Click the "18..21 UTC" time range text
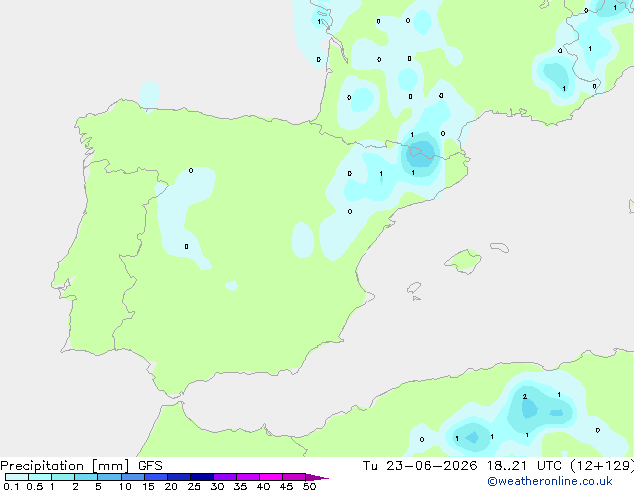 pos(524,466)
